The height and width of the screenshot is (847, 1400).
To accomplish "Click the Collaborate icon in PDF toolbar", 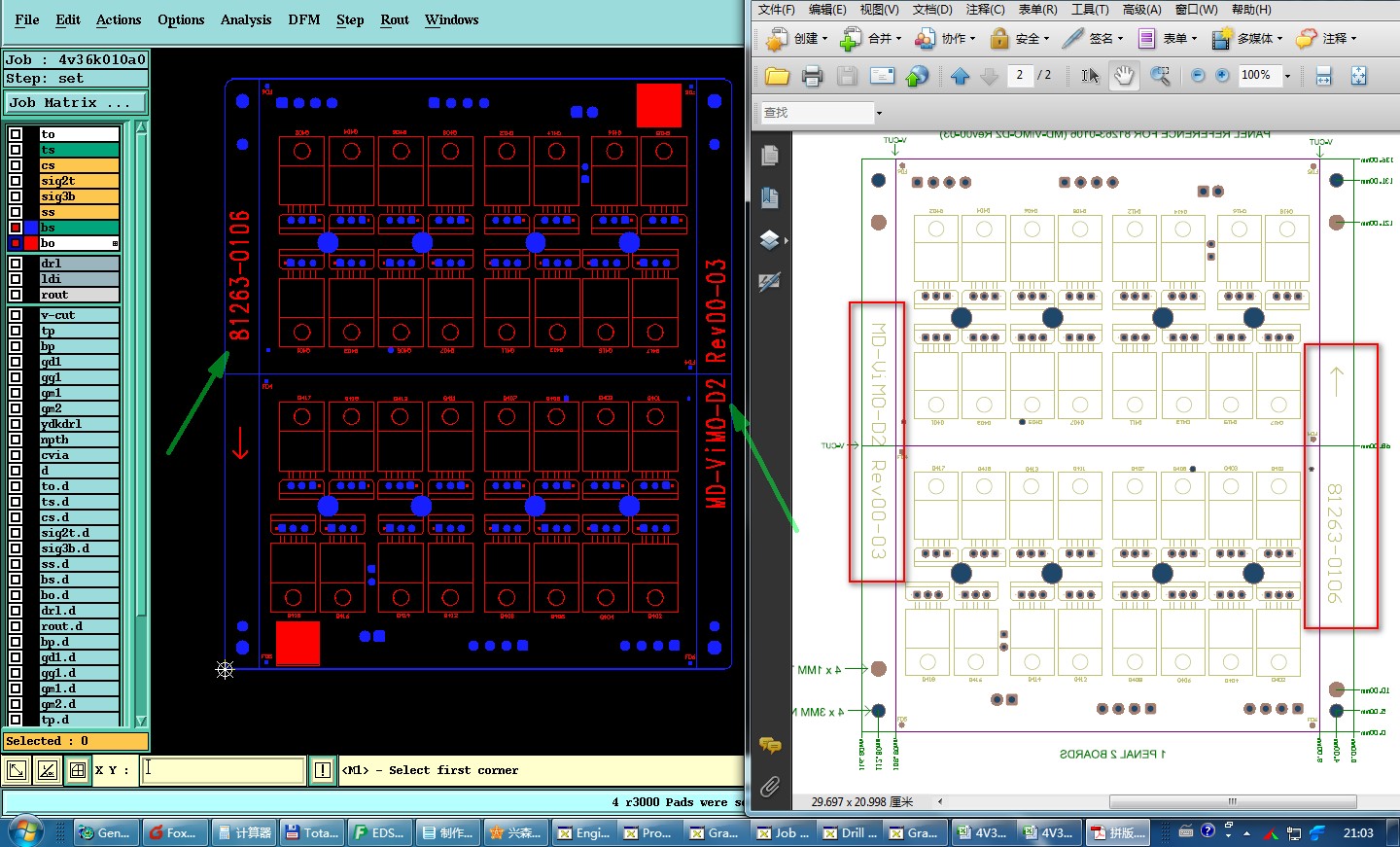I will click(x=925, y=39).
